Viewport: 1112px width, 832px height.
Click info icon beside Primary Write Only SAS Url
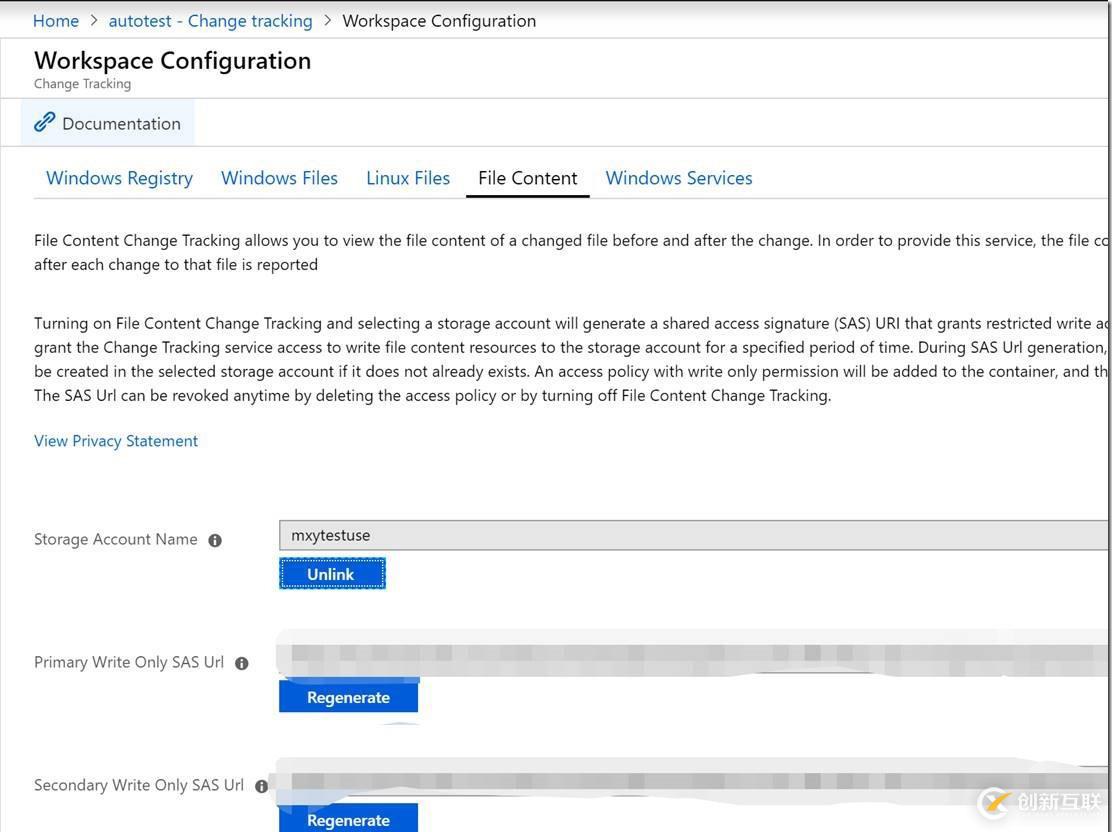pyautogui.click(x=241, y=663)
